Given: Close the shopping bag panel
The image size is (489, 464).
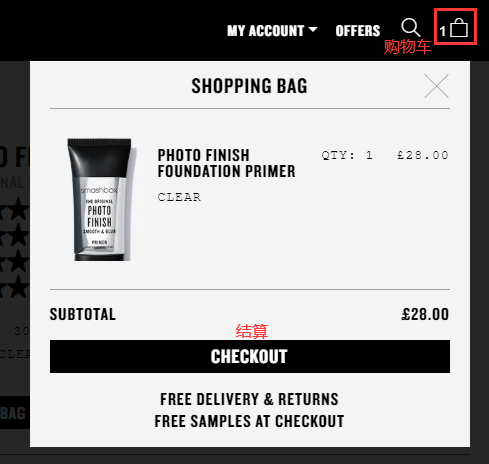Looking at the screenshot, I should [436, 86].
